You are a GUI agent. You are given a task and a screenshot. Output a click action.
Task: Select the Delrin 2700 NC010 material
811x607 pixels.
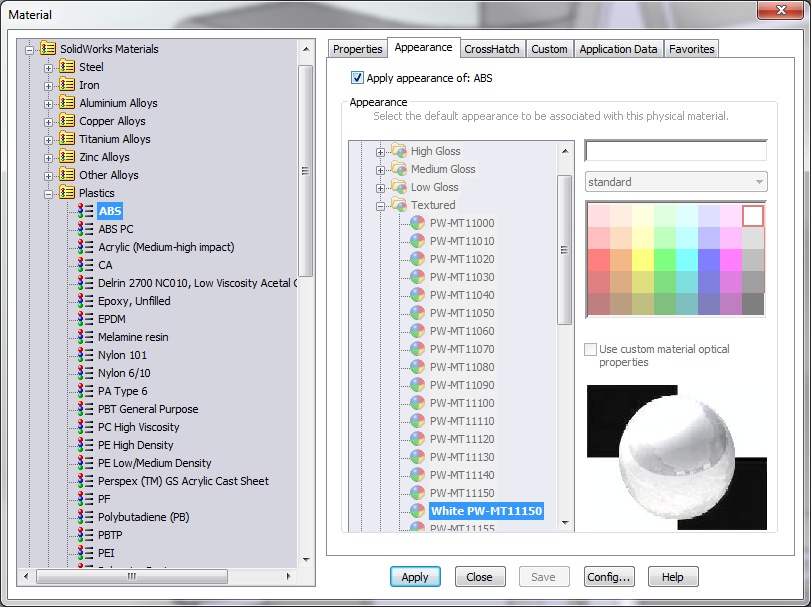click(197, 283)
